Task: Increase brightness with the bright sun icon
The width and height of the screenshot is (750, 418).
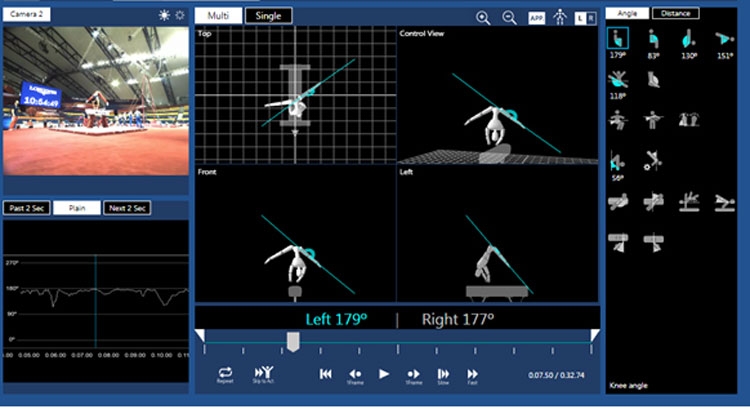Action: tap(164, 15)
